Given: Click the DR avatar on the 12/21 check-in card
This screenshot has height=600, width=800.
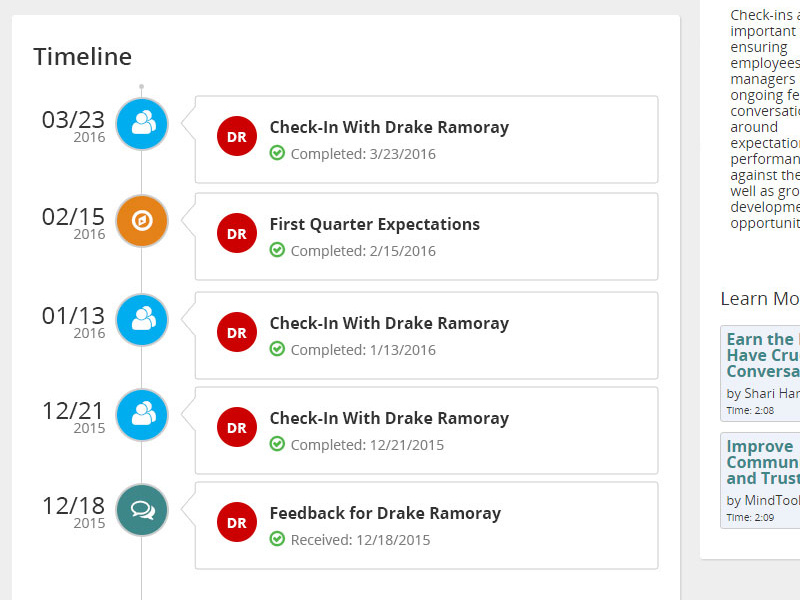Looking at the screenshot, I should click(237, 427).
